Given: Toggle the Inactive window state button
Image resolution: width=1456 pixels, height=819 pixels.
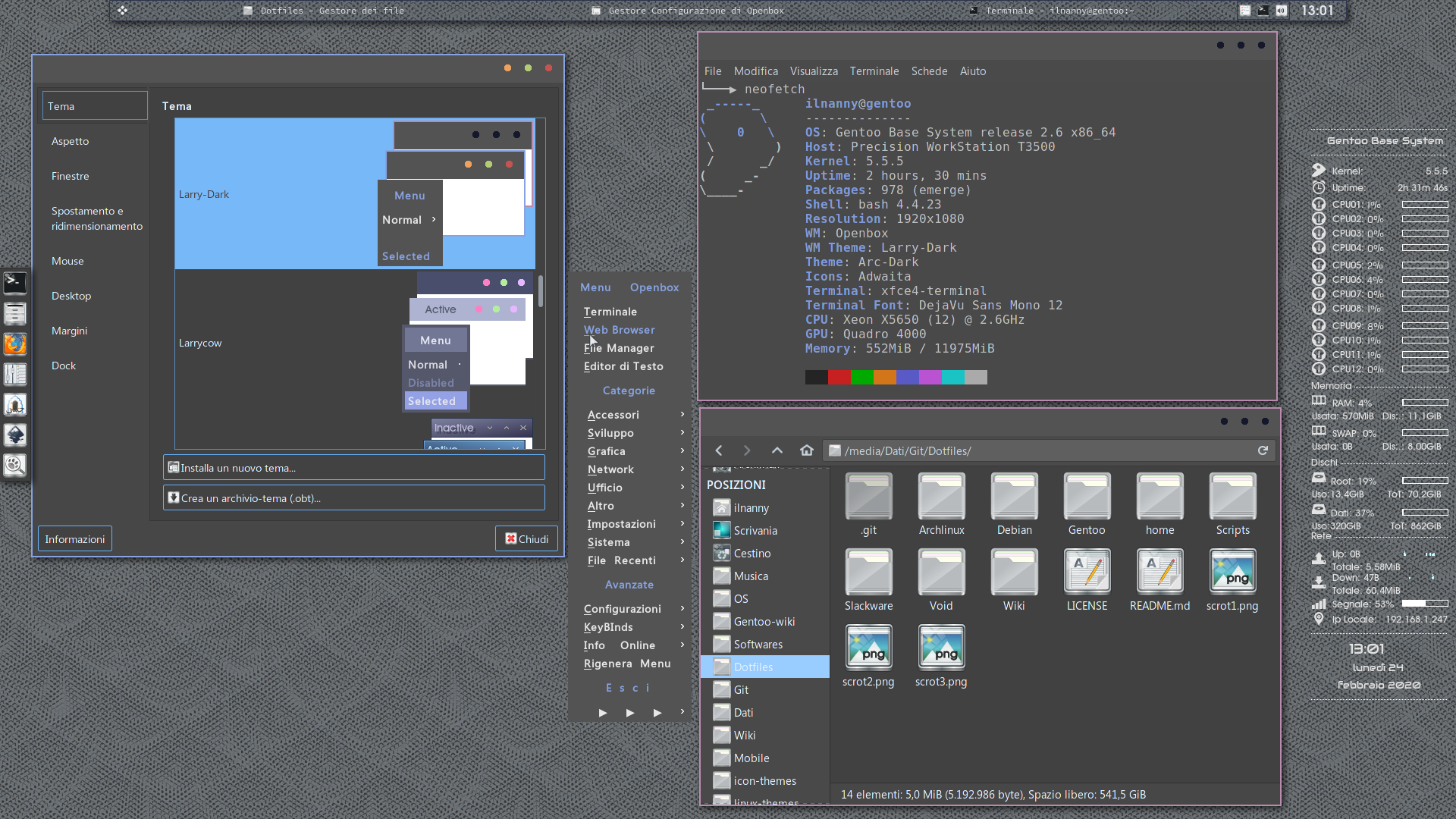Looking at the screenshot, I should 454,426.
